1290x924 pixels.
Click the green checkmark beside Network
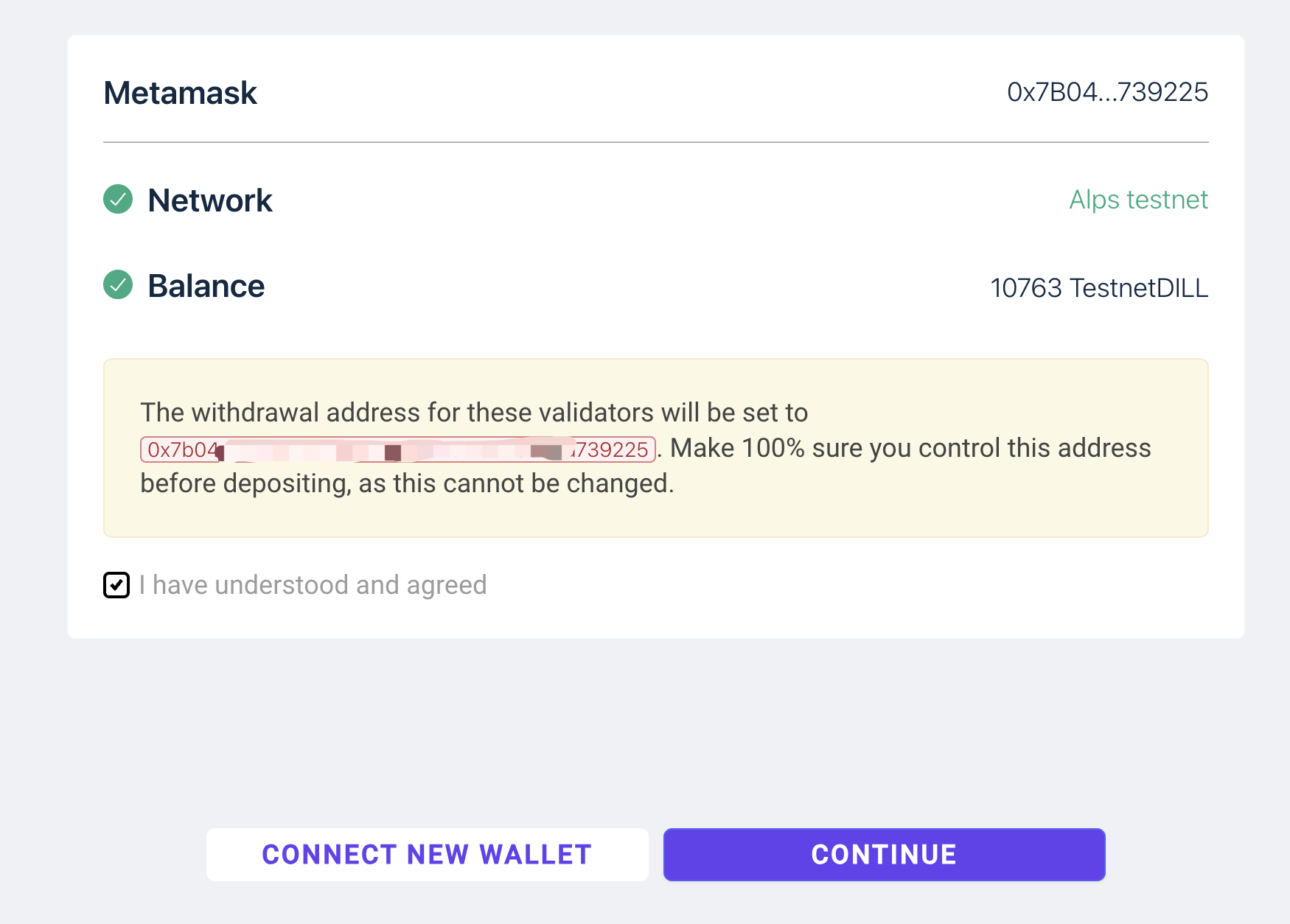pos(118,200)
